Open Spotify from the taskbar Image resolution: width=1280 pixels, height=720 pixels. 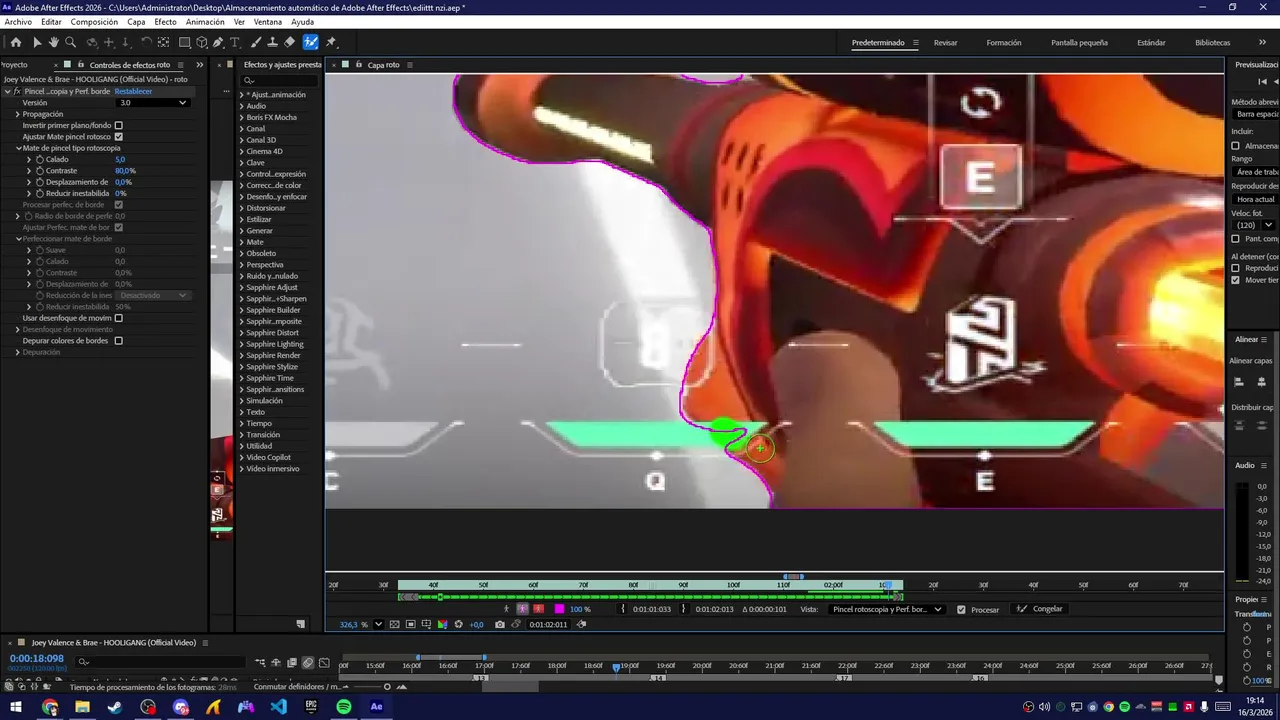[344, 707]
